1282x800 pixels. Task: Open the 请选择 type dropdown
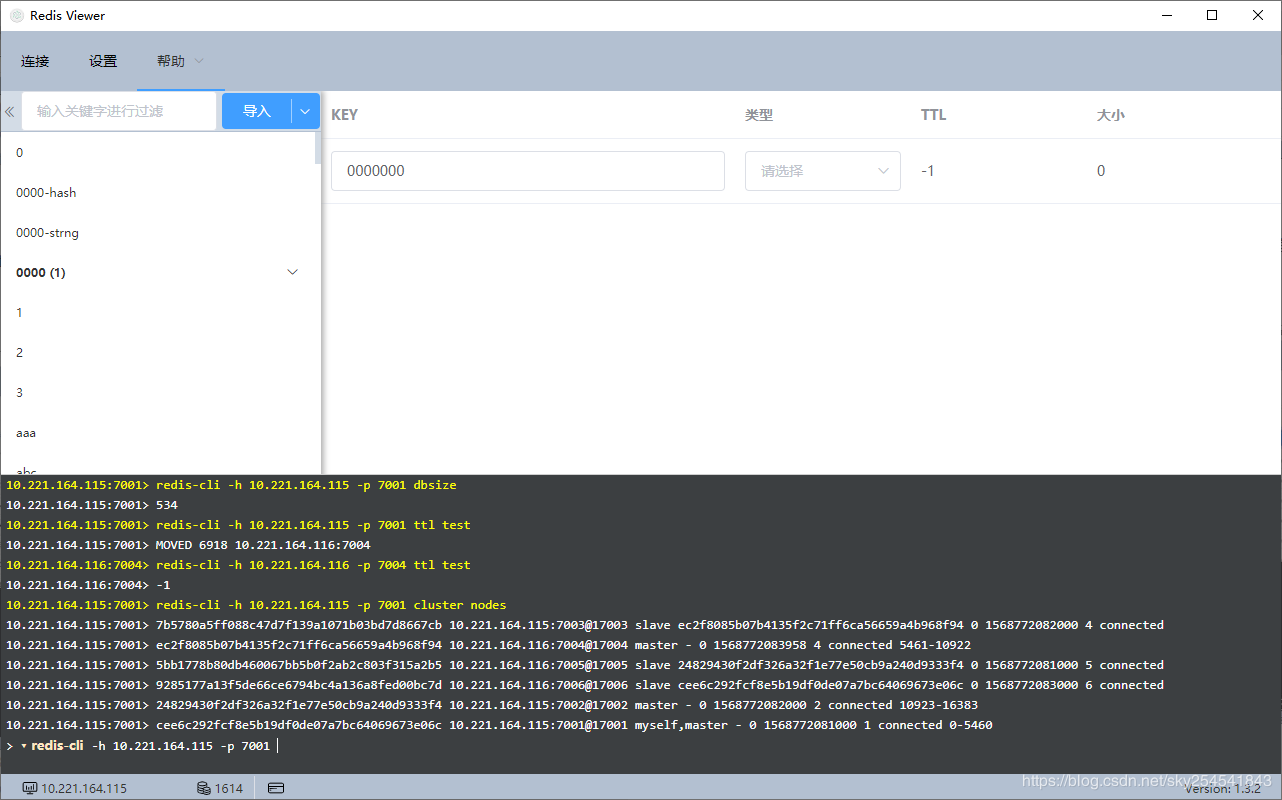coord(823,171)
